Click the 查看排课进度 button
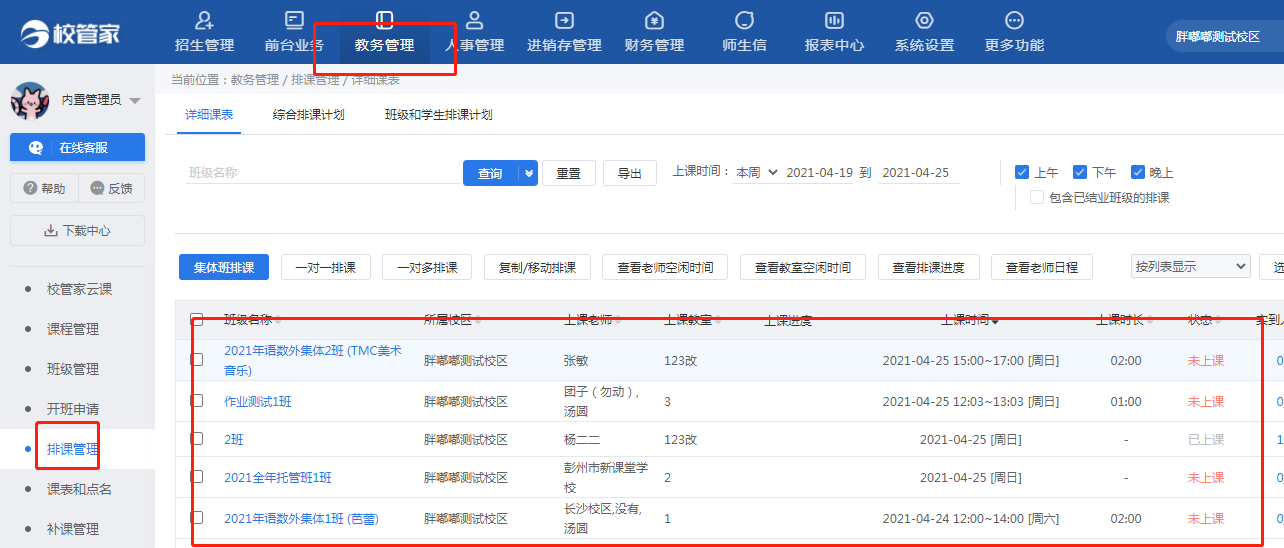Image resolution: width=1284 pixels, height=548 pixels. [x=928, y=267]
